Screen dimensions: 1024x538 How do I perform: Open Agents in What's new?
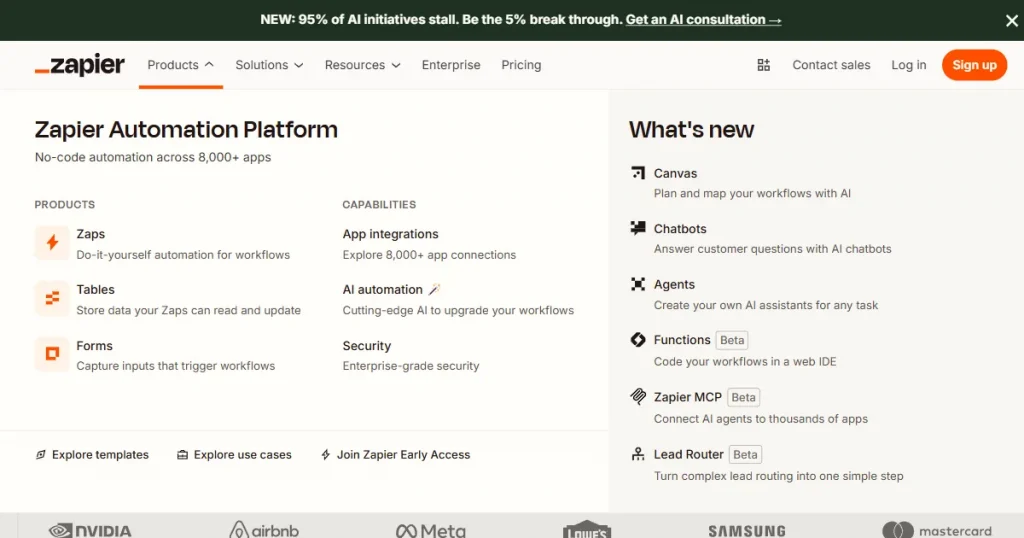[674, 284]
